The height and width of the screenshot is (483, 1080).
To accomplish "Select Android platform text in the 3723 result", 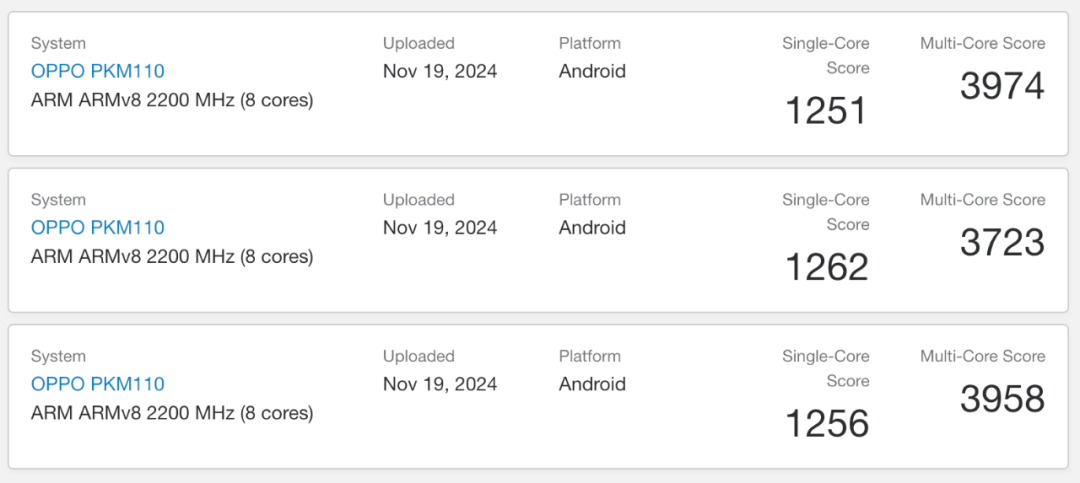I will tap(592, 228).
